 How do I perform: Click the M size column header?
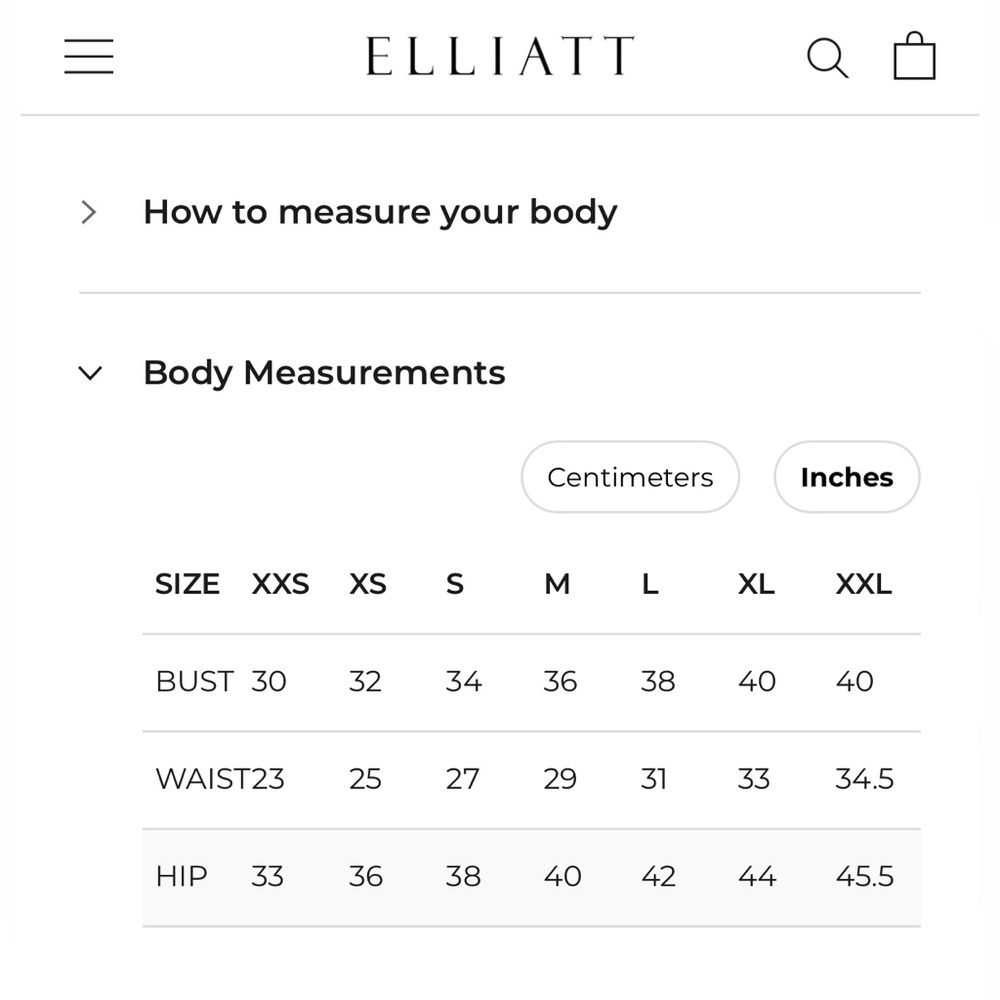coord(557,584)
